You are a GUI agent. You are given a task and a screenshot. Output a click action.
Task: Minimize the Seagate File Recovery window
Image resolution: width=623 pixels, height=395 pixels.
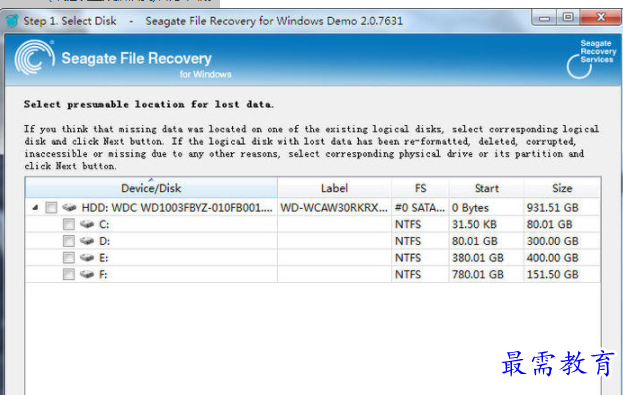[544, 18]
